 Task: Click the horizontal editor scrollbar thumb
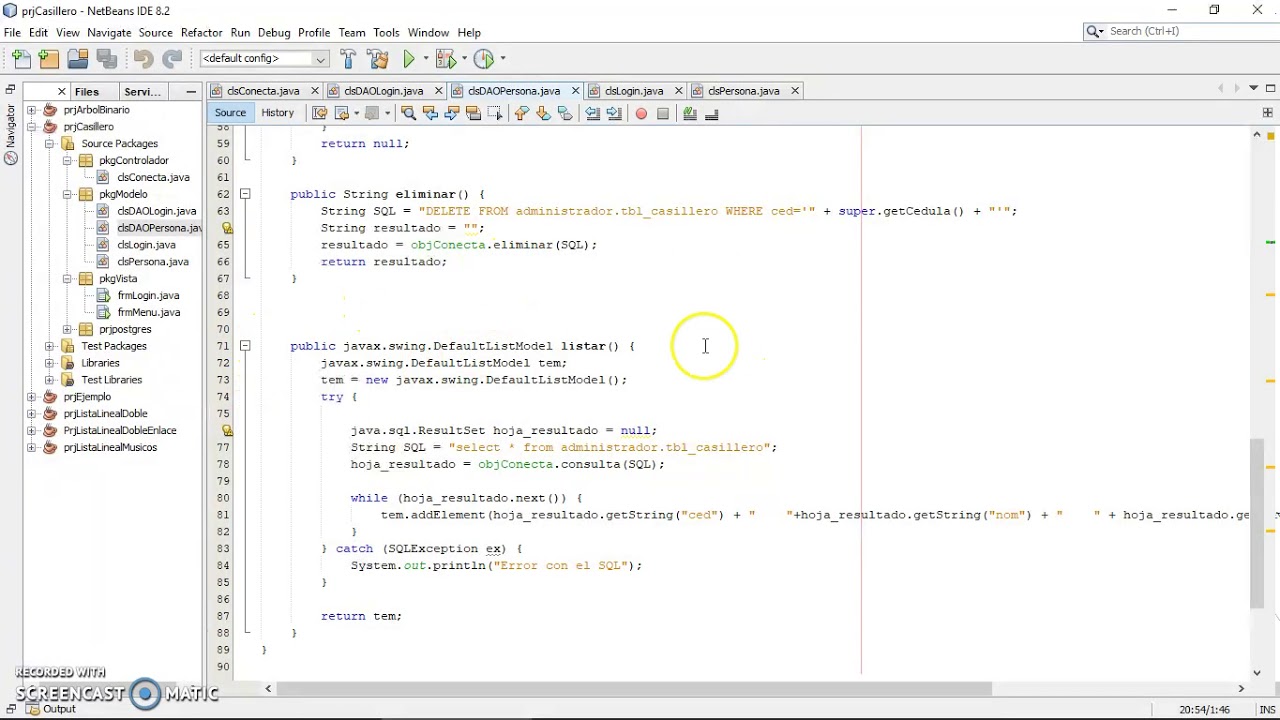(x=635, y=689)
